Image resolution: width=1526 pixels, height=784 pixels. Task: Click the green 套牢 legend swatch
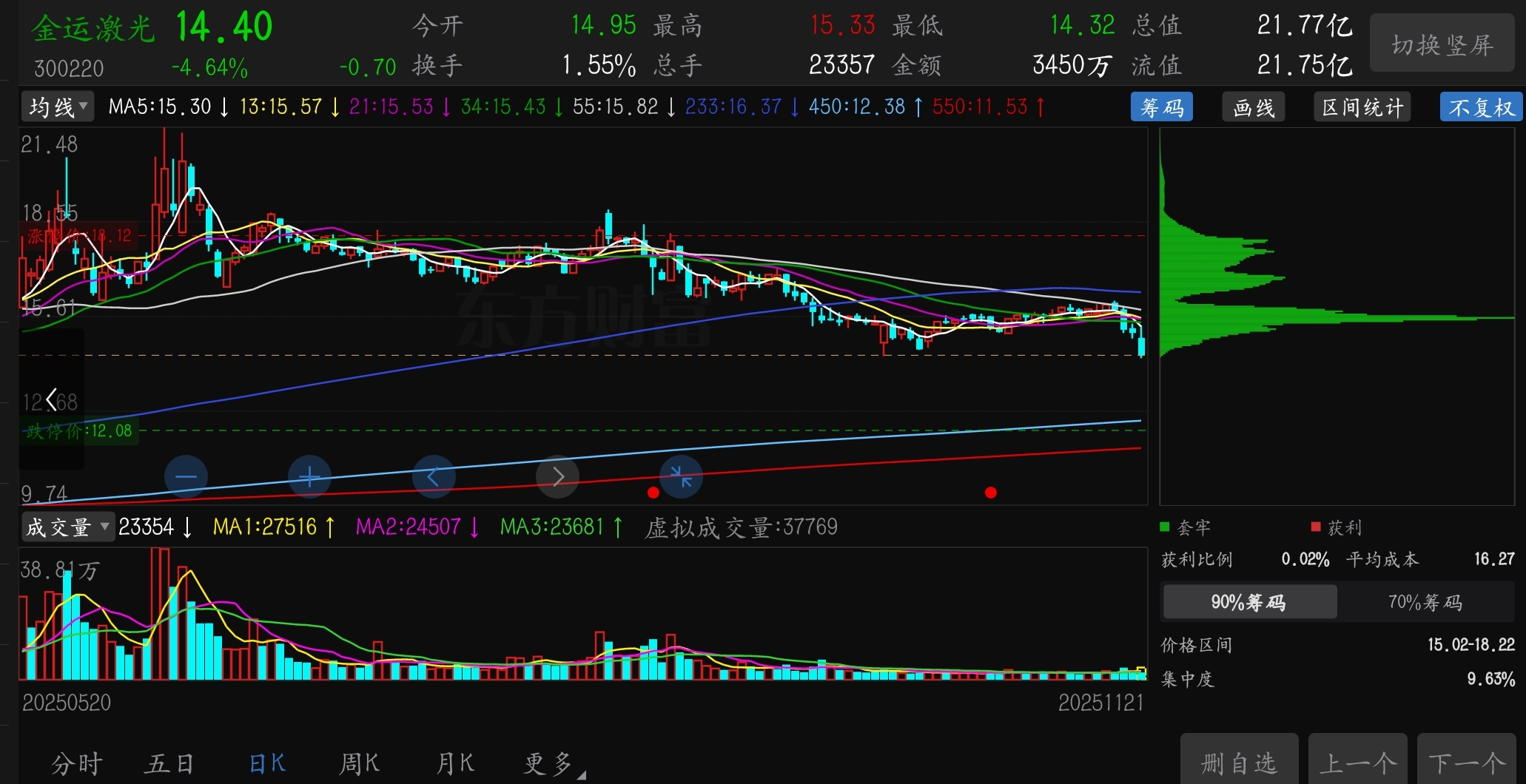click(1164, 527)
